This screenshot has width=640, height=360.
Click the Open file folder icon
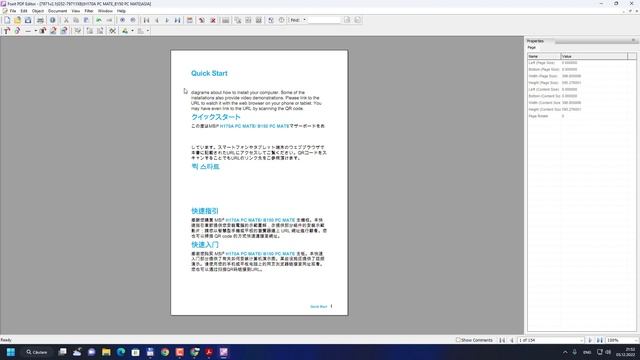pos(17,20)
